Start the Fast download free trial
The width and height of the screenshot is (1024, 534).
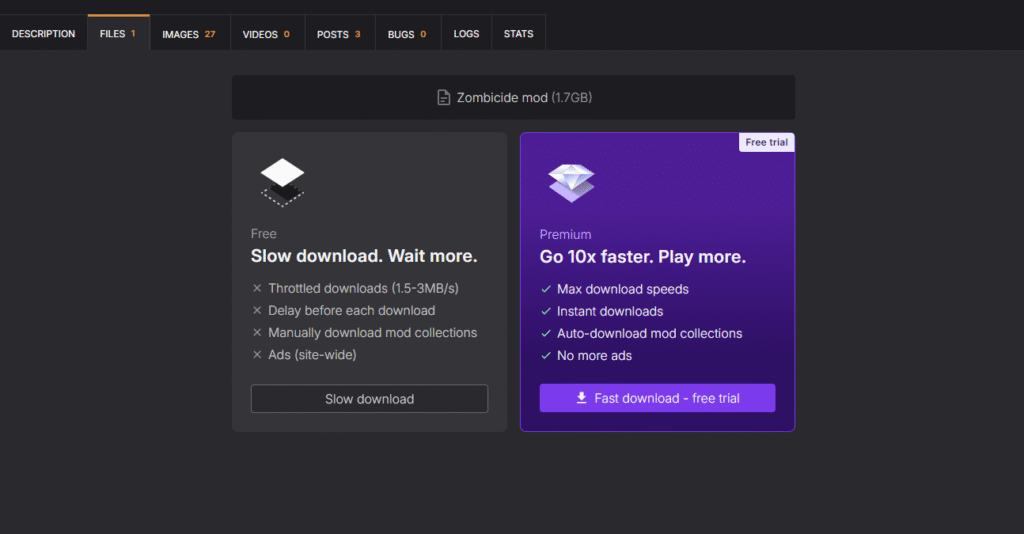[657, 398]
